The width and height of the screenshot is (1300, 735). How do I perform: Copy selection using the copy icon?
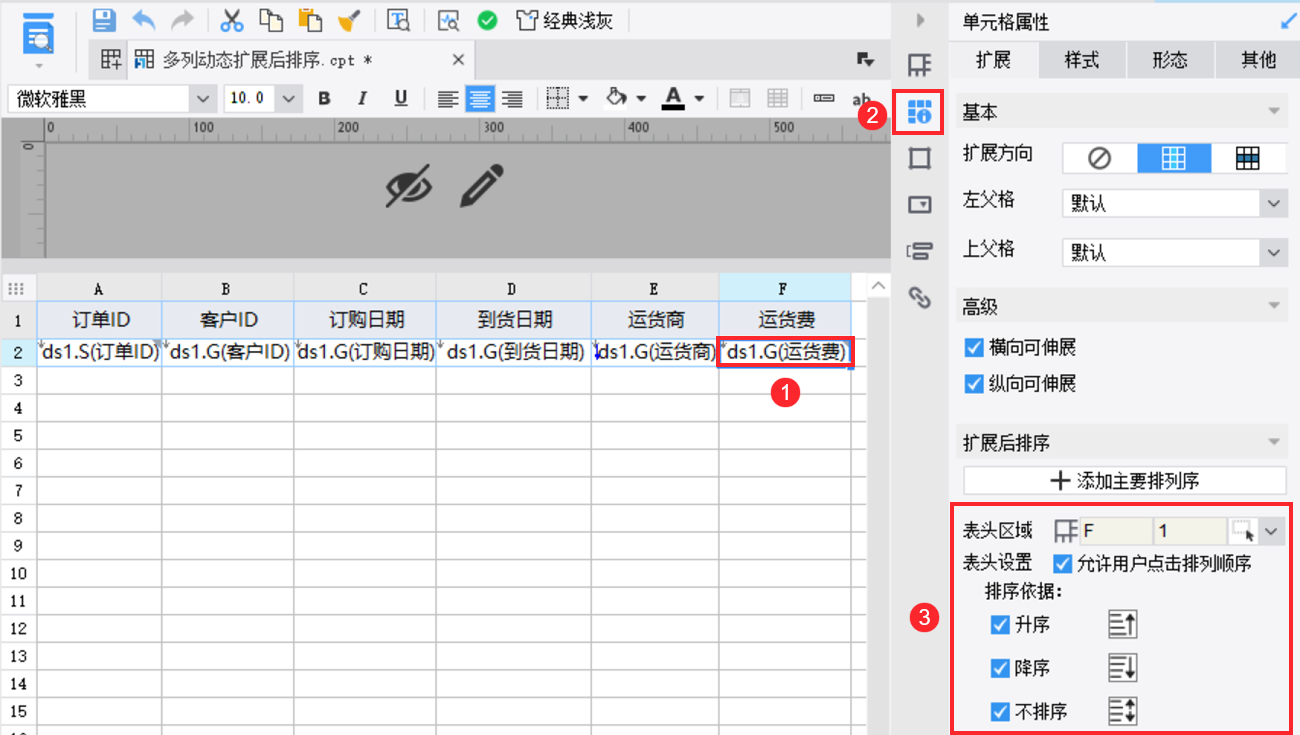coord(271,20)
